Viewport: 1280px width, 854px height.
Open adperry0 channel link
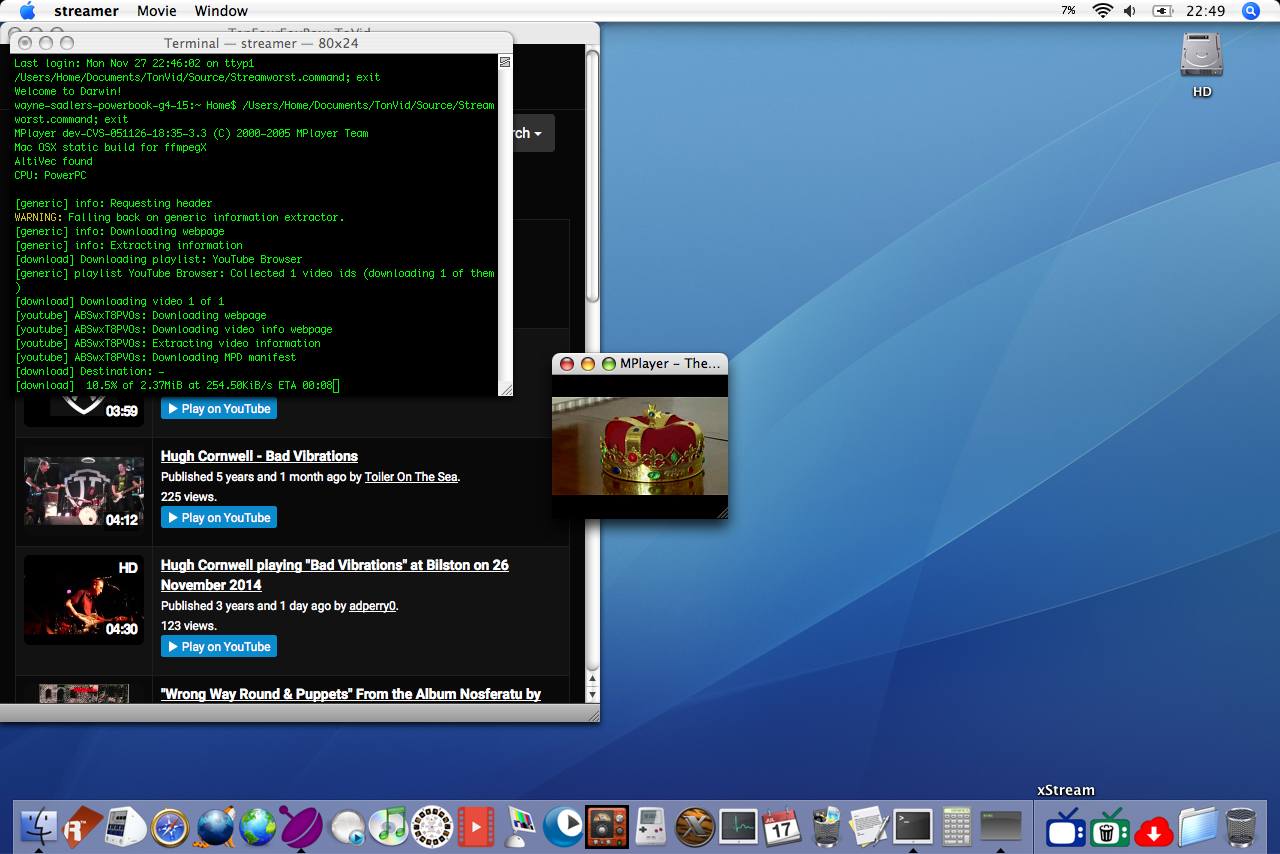pos(372,606)
